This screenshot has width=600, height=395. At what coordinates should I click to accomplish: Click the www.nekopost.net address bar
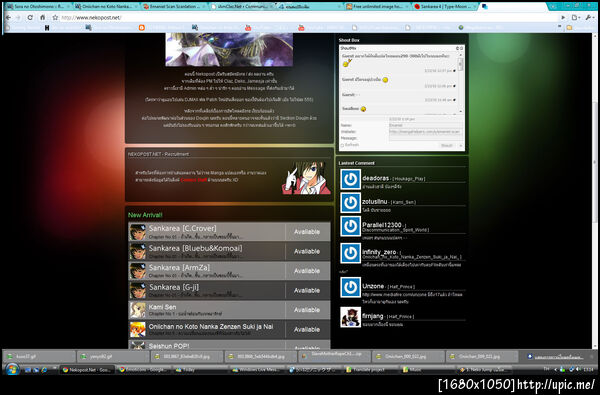pos(308,18)
